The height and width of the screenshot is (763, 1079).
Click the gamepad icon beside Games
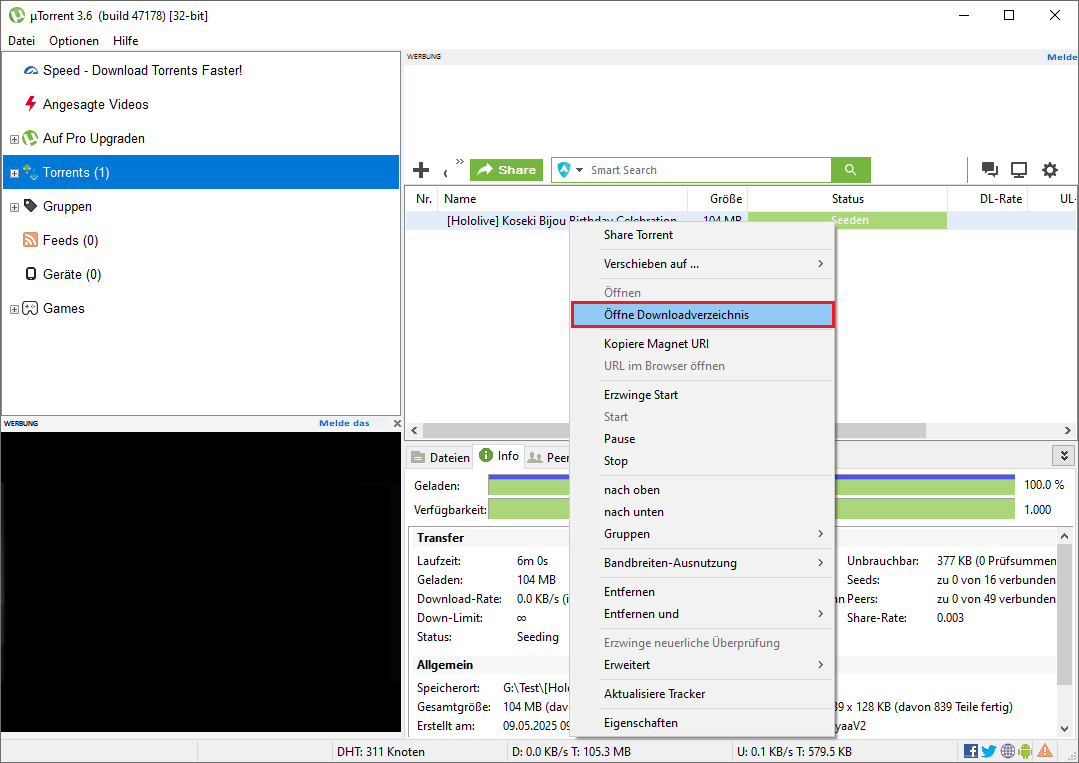tap(30, 308)
